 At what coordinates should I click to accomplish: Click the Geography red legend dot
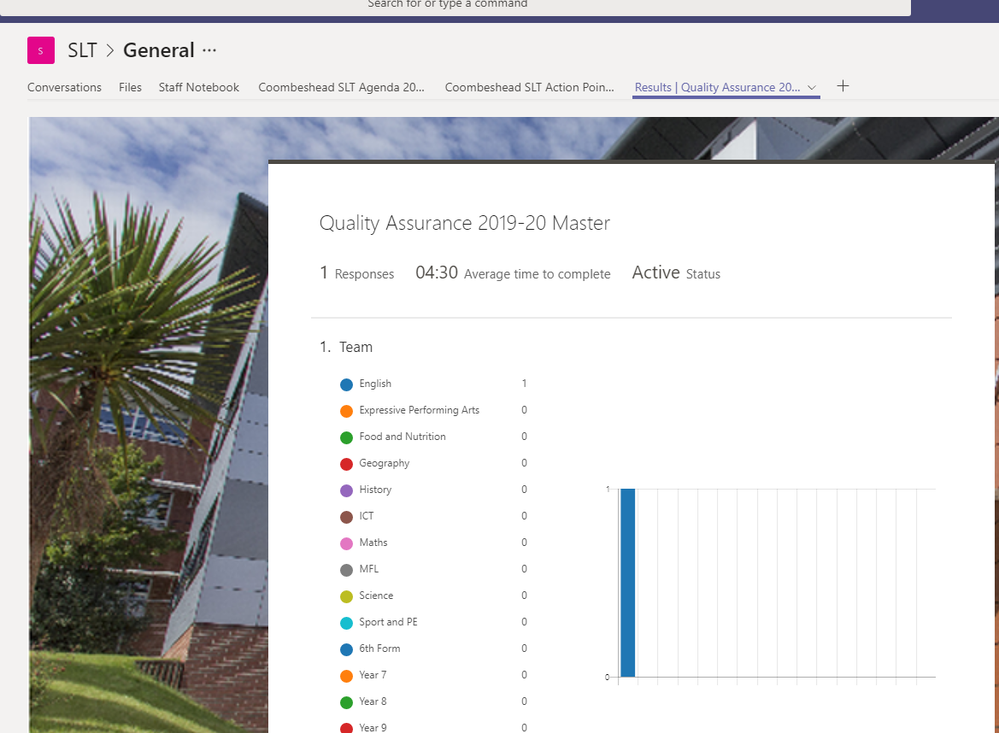coord(347,464)
